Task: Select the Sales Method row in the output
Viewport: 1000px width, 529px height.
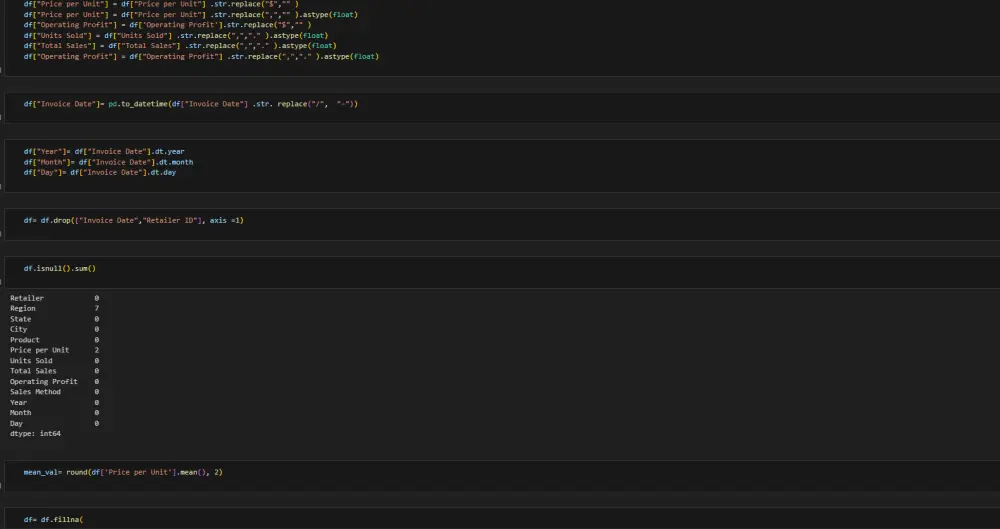Action: 54,392
